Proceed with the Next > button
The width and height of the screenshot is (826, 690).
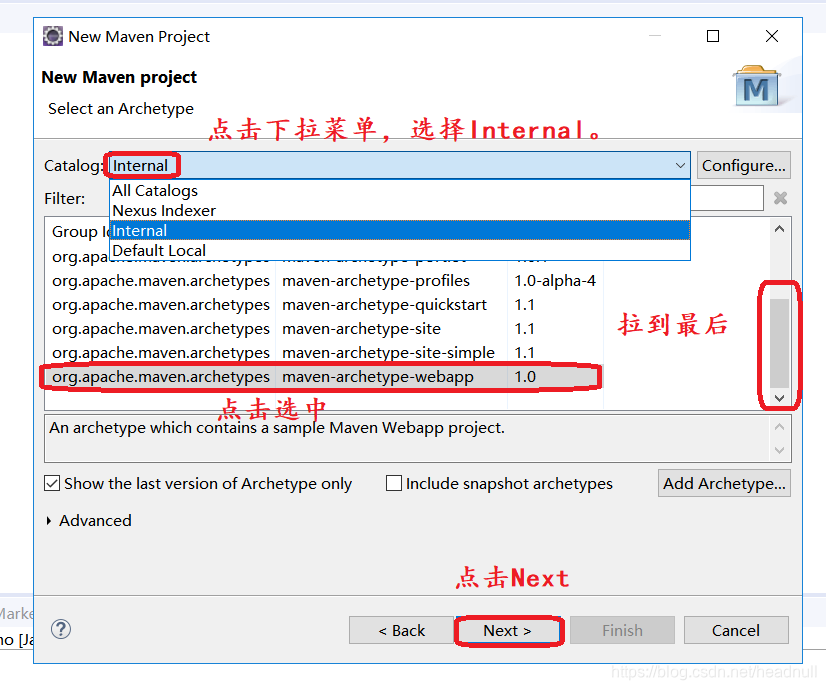click(x=507, y=630)
